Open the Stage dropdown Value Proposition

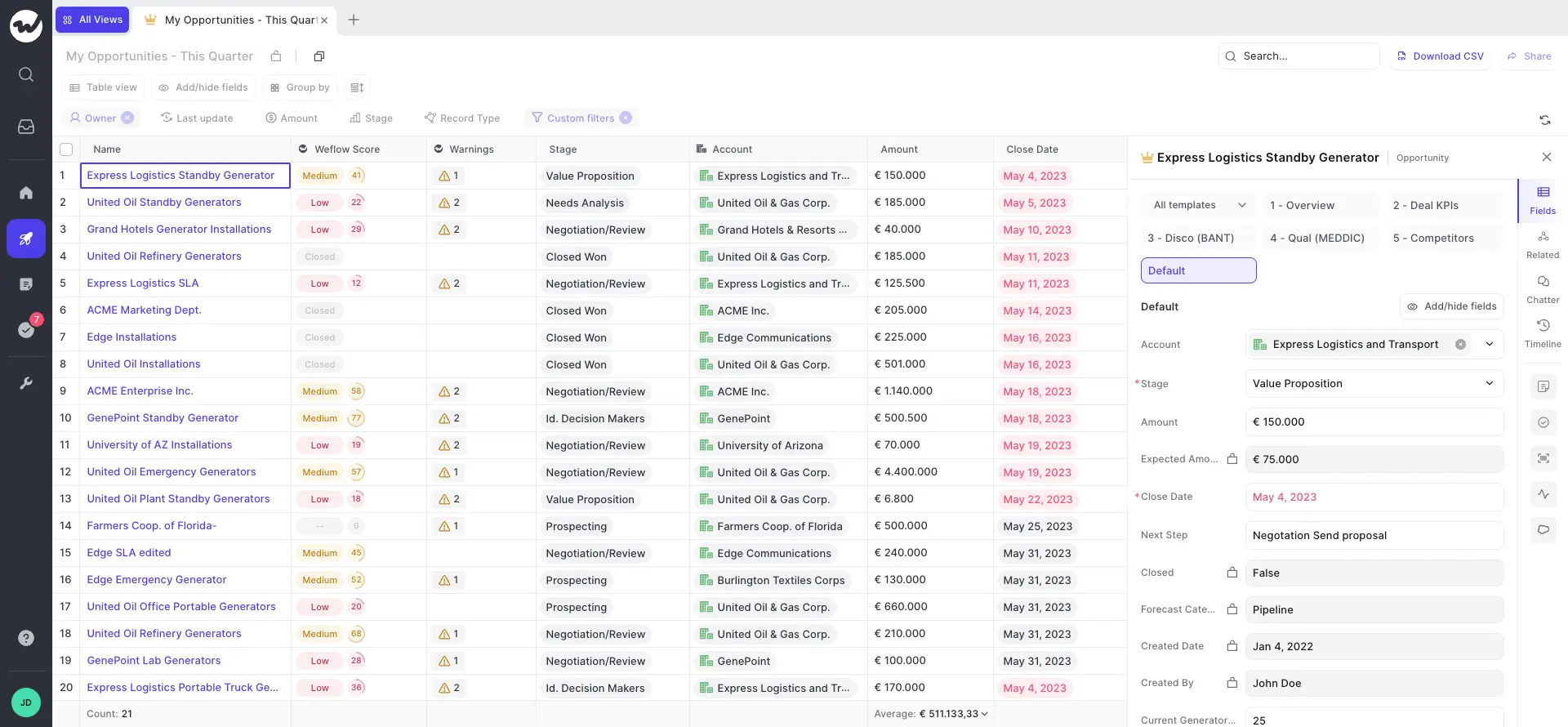[1374, 384]
